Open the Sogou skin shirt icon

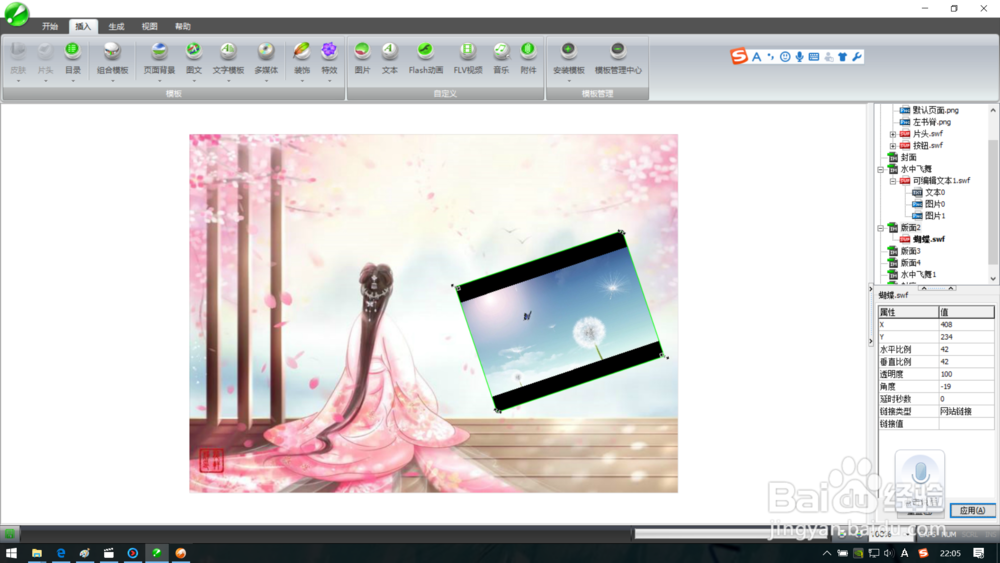(842, 57)
